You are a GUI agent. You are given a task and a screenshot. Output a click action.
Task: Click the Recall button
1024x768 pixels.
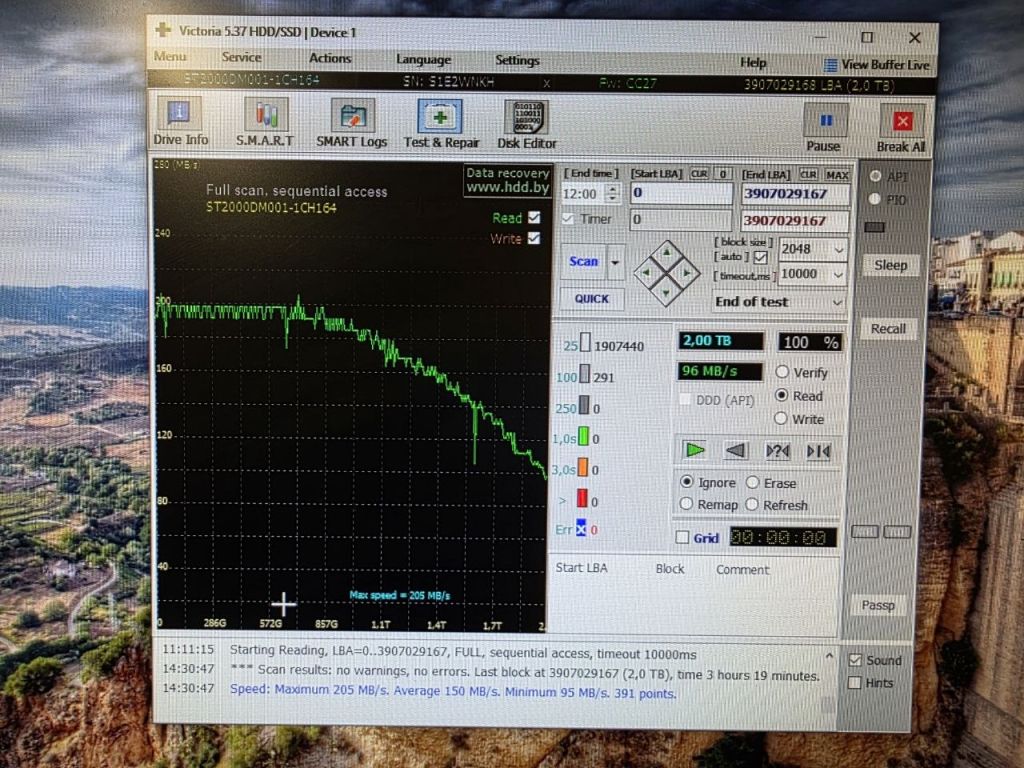coord(888,329)
